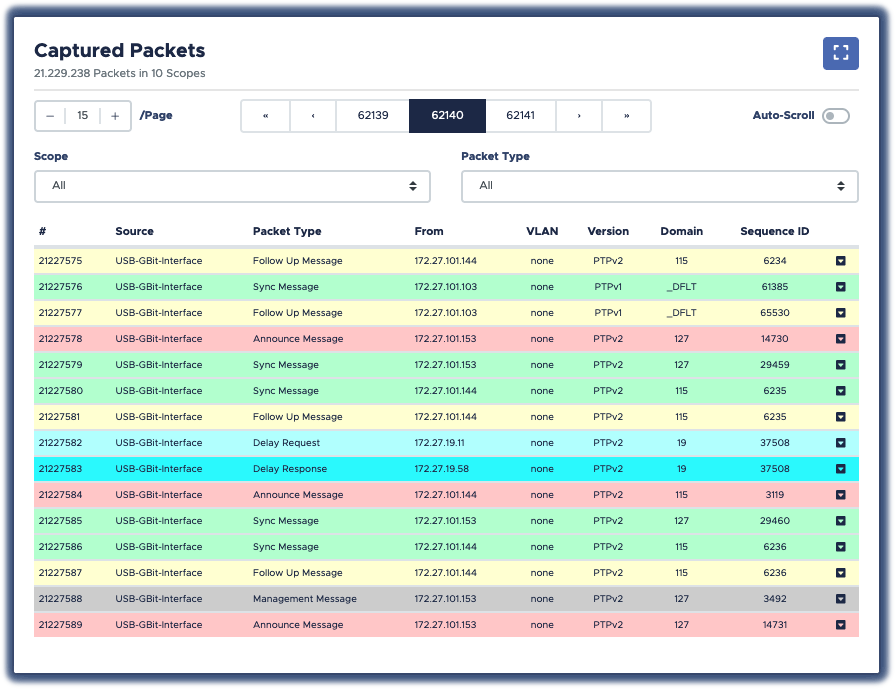Expand details for packet 21227578

pyautogui.click(x=840, y=339)
